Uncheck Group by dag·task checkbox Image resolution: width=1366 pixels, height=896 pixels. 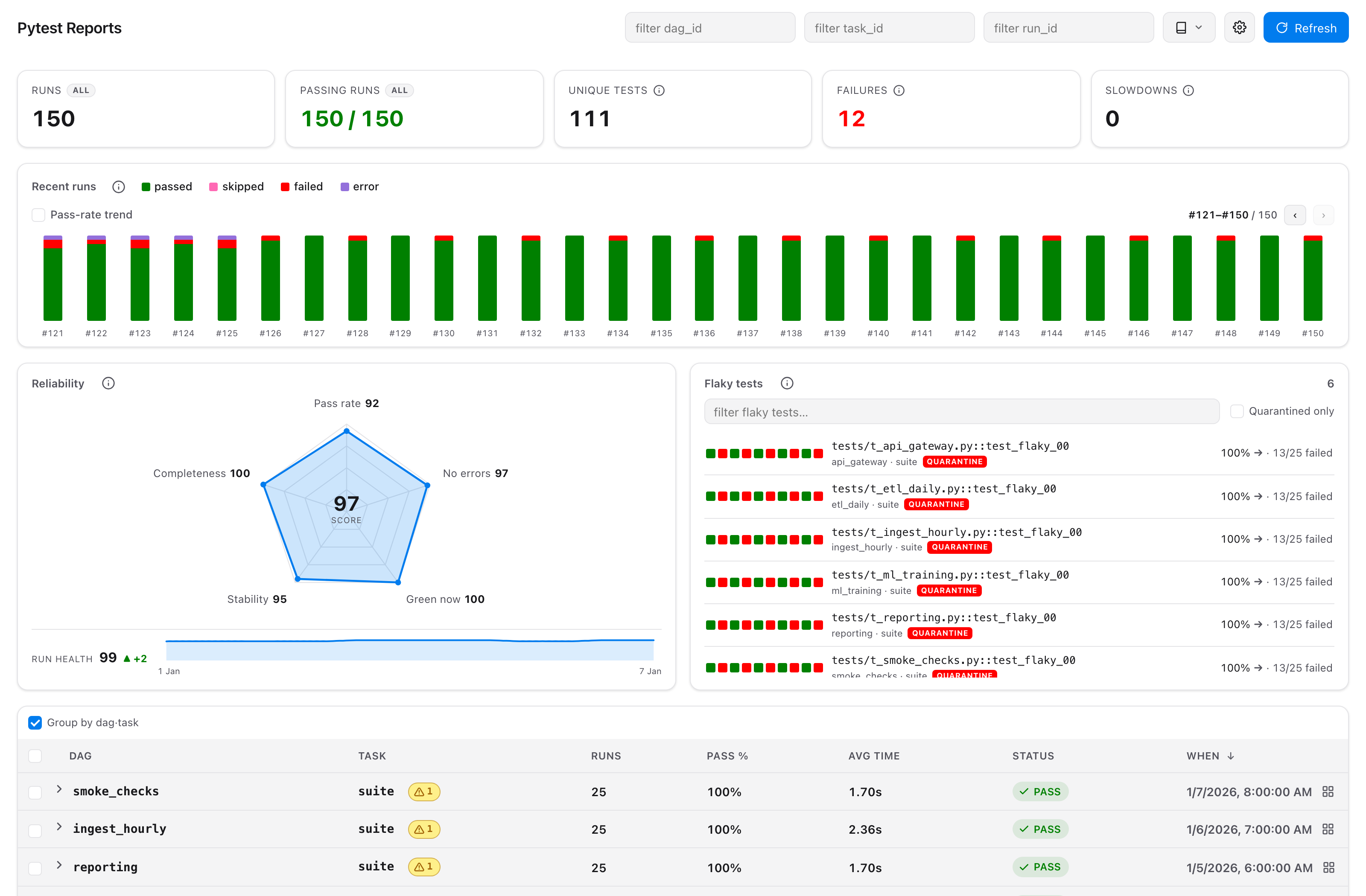[35, 723]
